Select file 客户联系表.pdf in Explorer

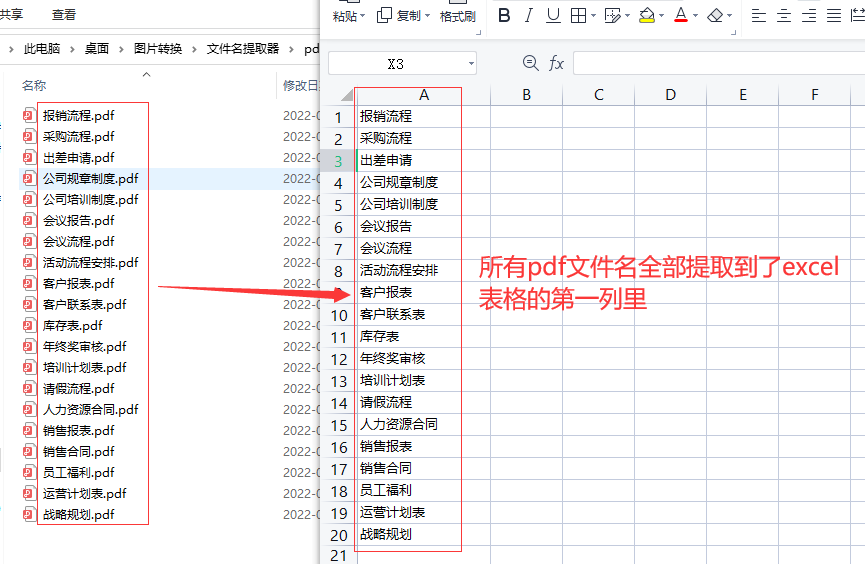(x=85, y=305)
